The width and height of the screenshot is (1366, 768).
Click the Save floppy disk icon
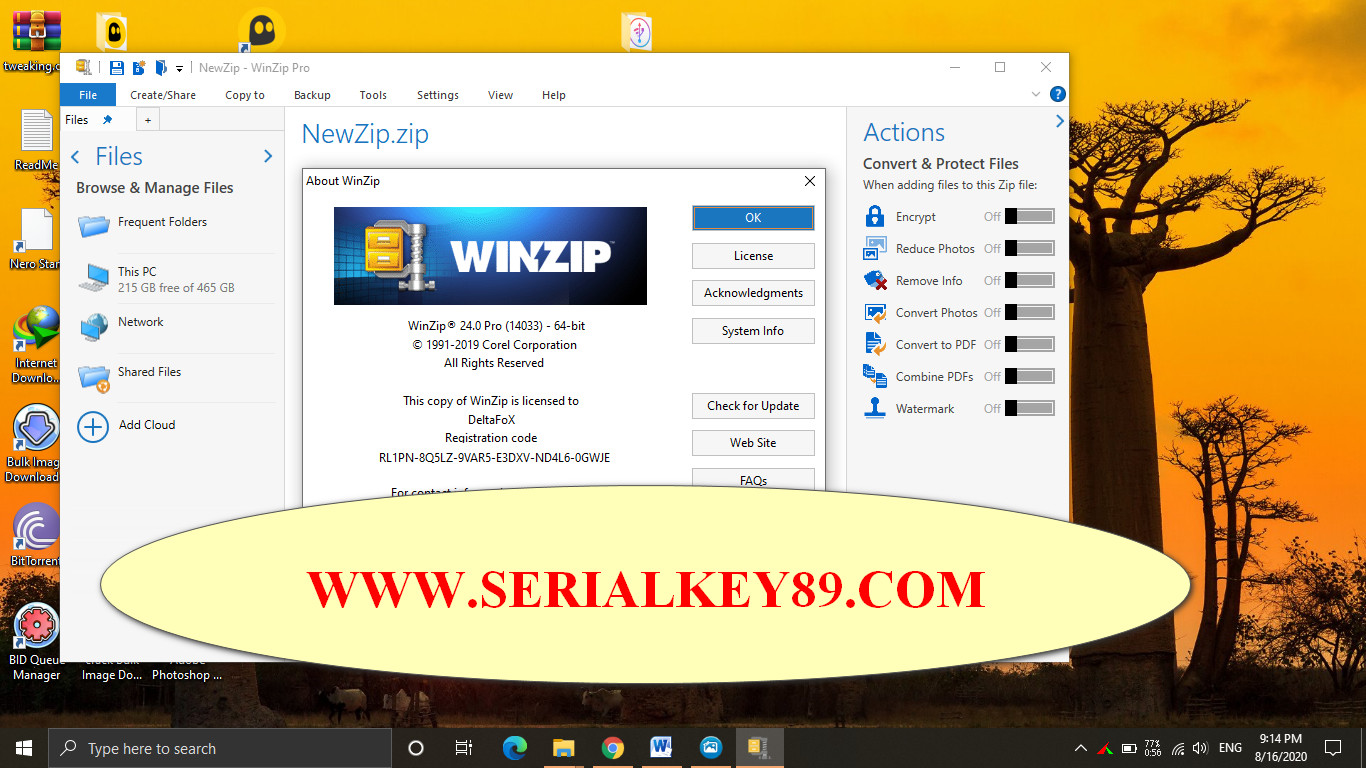point(116,67)
